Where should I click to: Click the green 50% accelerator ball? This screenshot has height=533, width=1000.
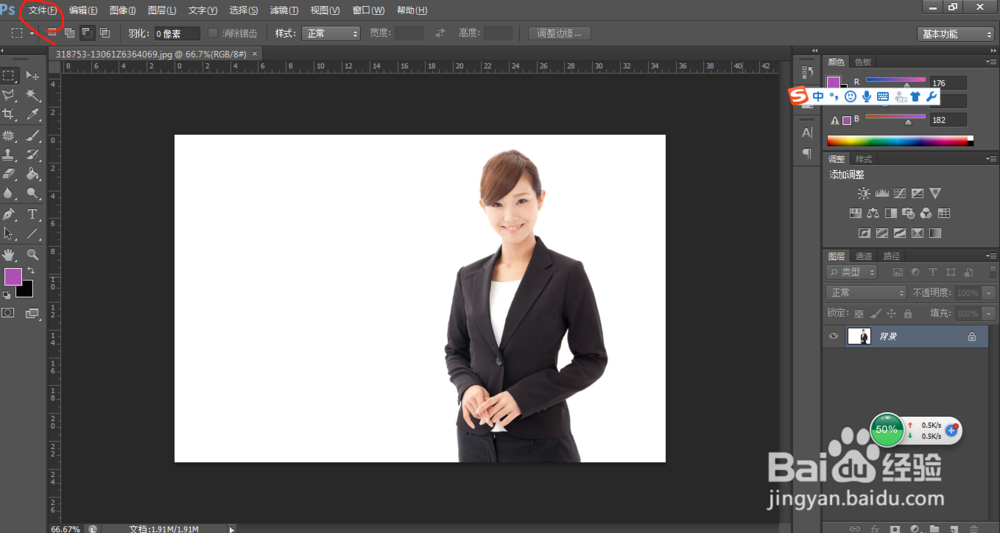pos(886,430)
